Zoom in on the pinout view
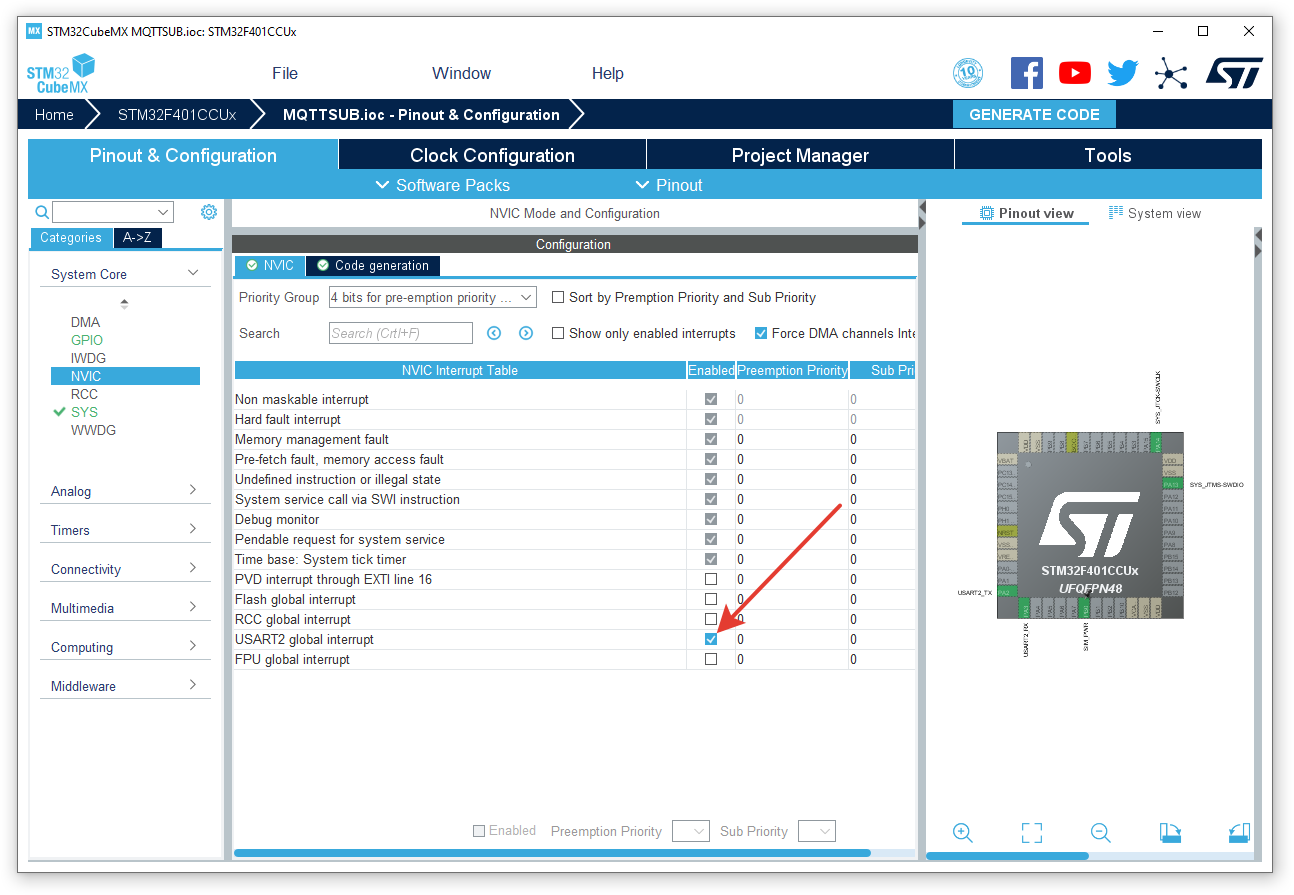This screenshot has width=1294, height=895. click(x=963, y=832)
